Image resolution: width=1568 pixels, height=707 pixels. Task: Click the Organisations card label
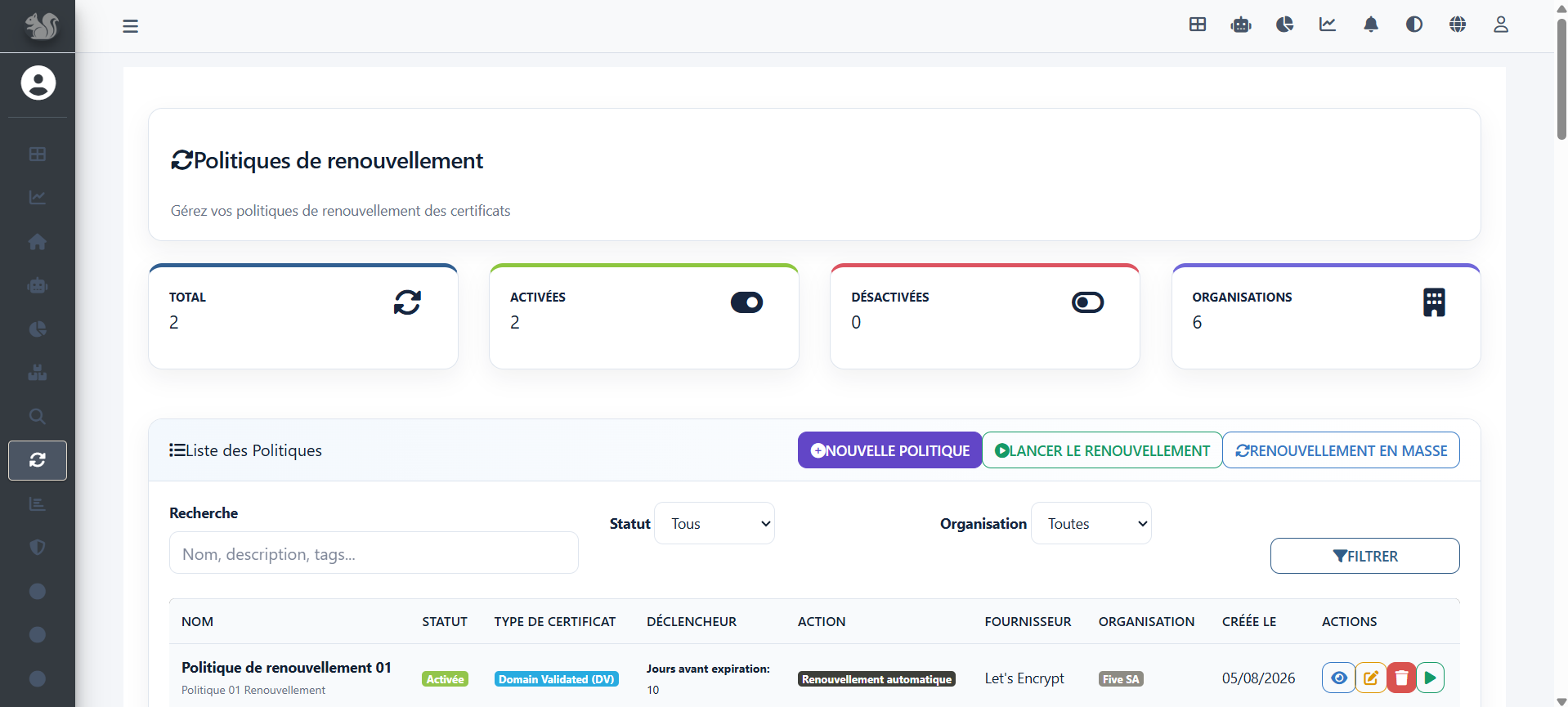coord(1242,298)
